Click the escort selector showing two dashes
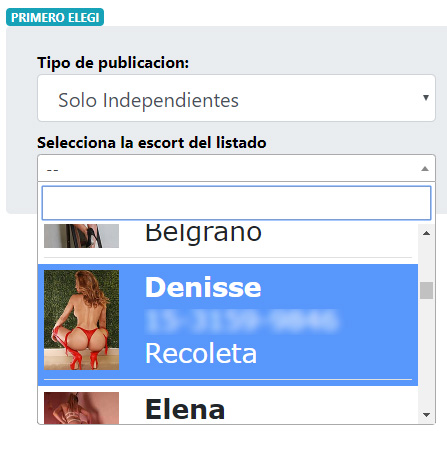447x452 pixels. pyautogui.click(x=236, y=168)
